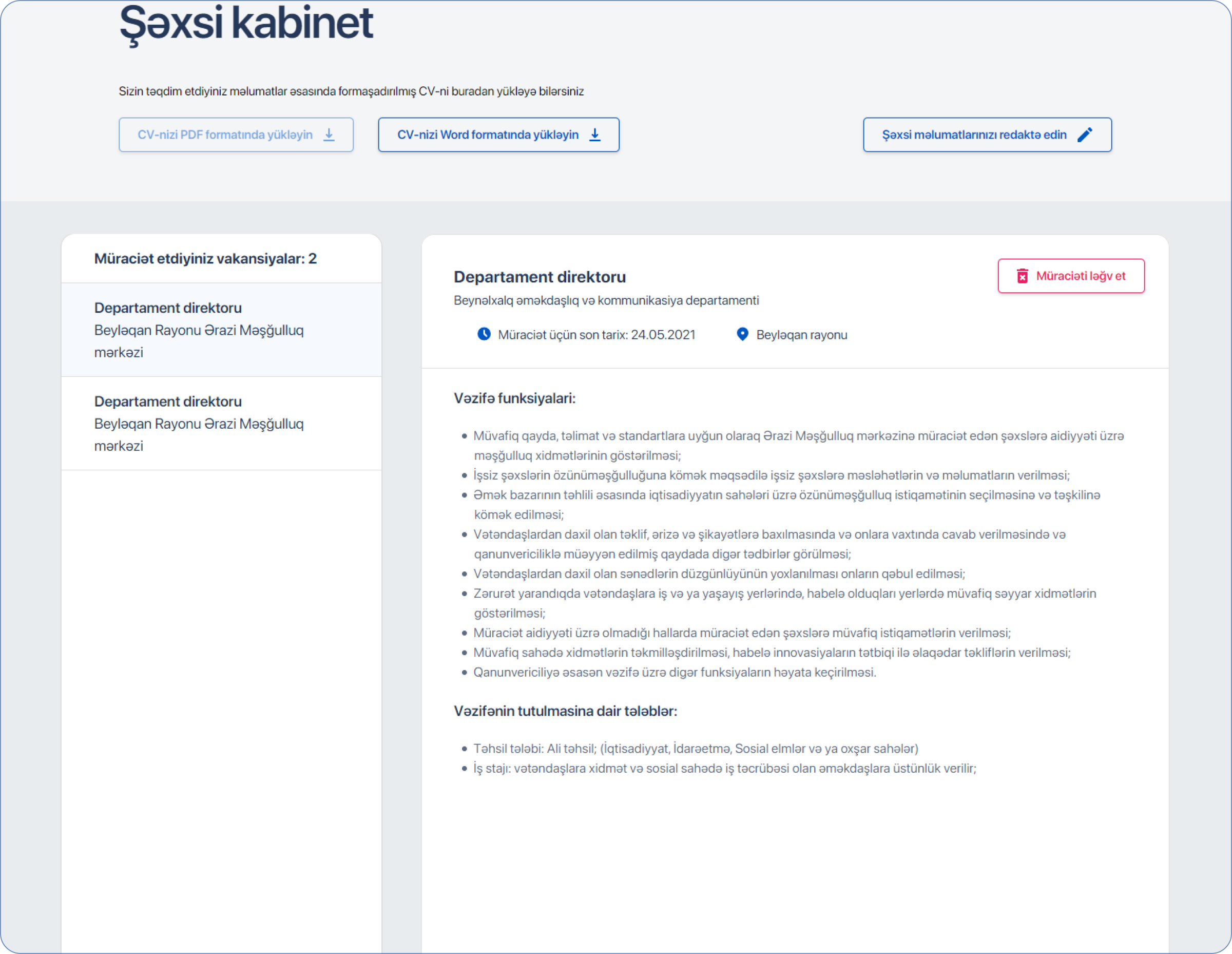Click the red trash bin icon
The width and height of the screenshot is (1232, 954).
click(x=1022, y=276)
